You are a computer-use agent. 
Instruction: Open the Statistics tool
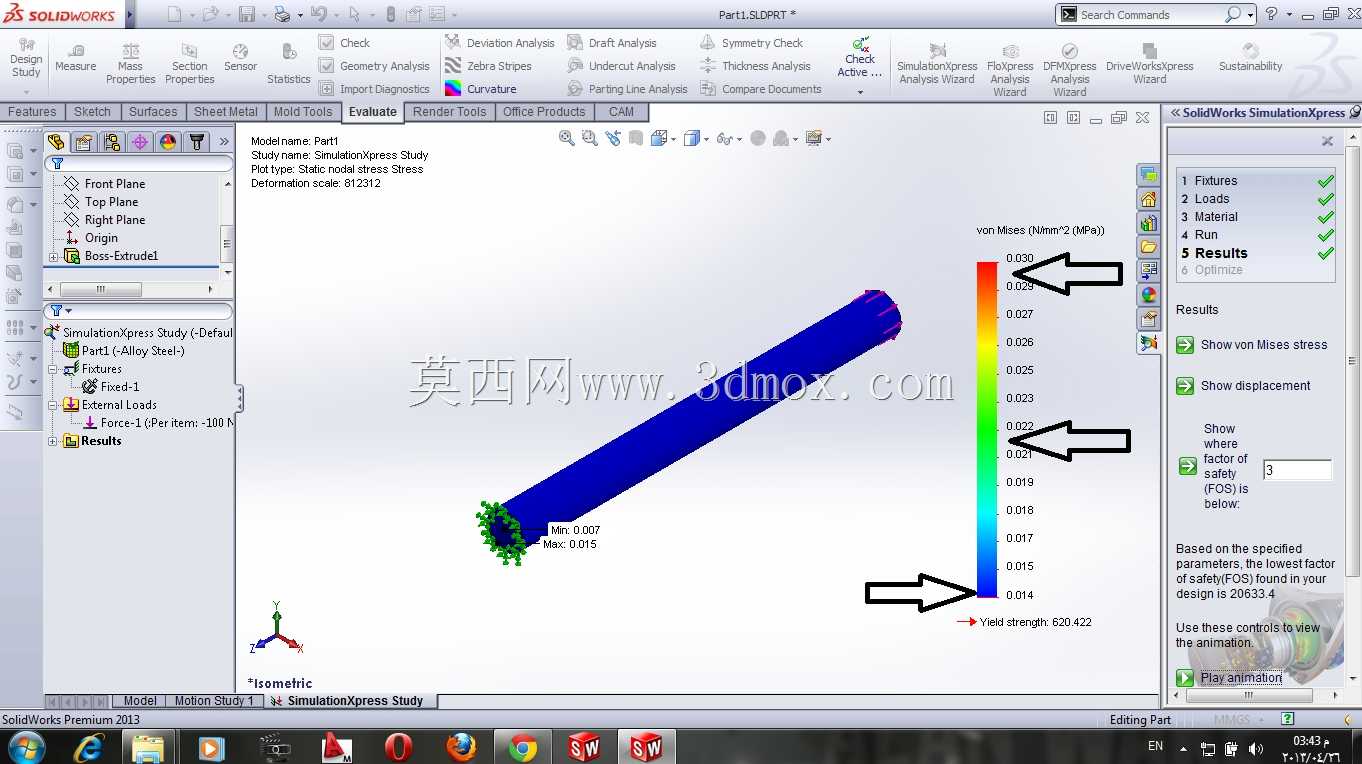[289, 64]
